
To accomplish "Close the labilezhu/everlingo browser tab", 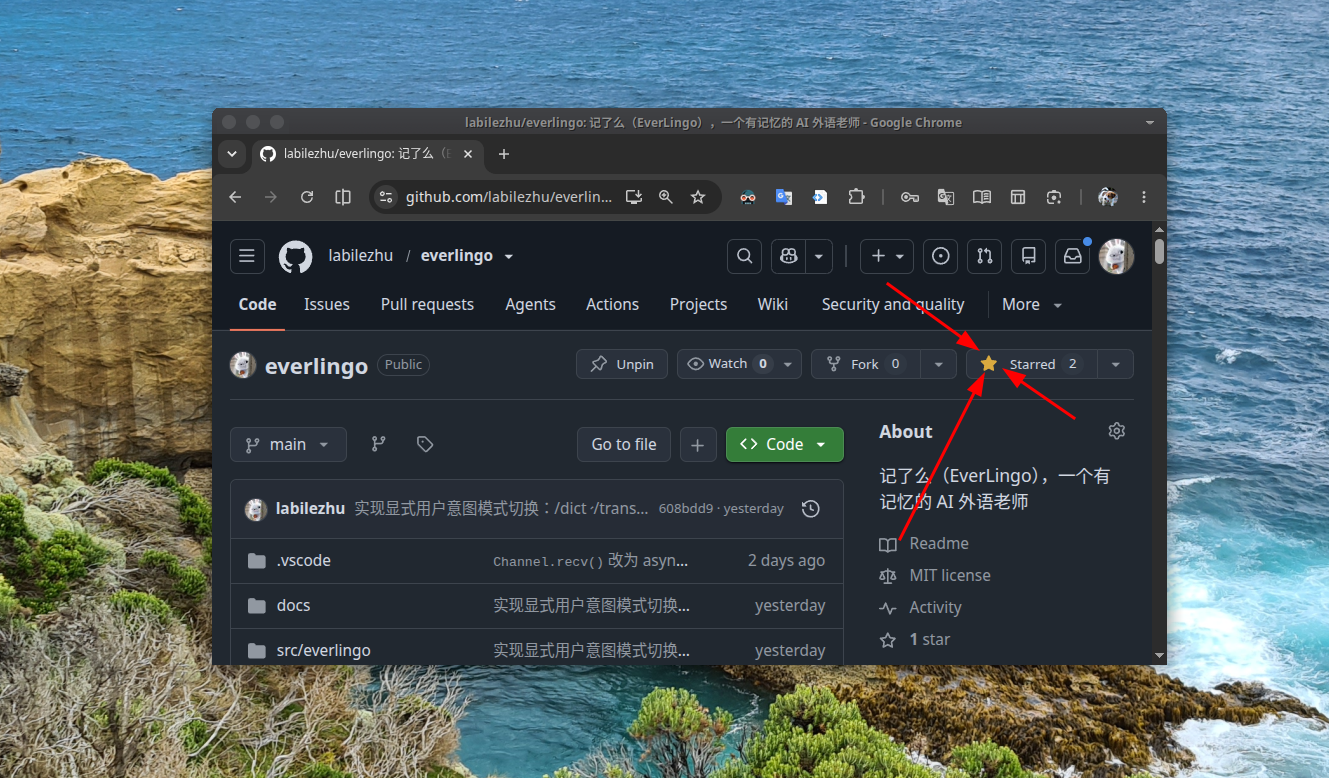I will pos(468,154).
